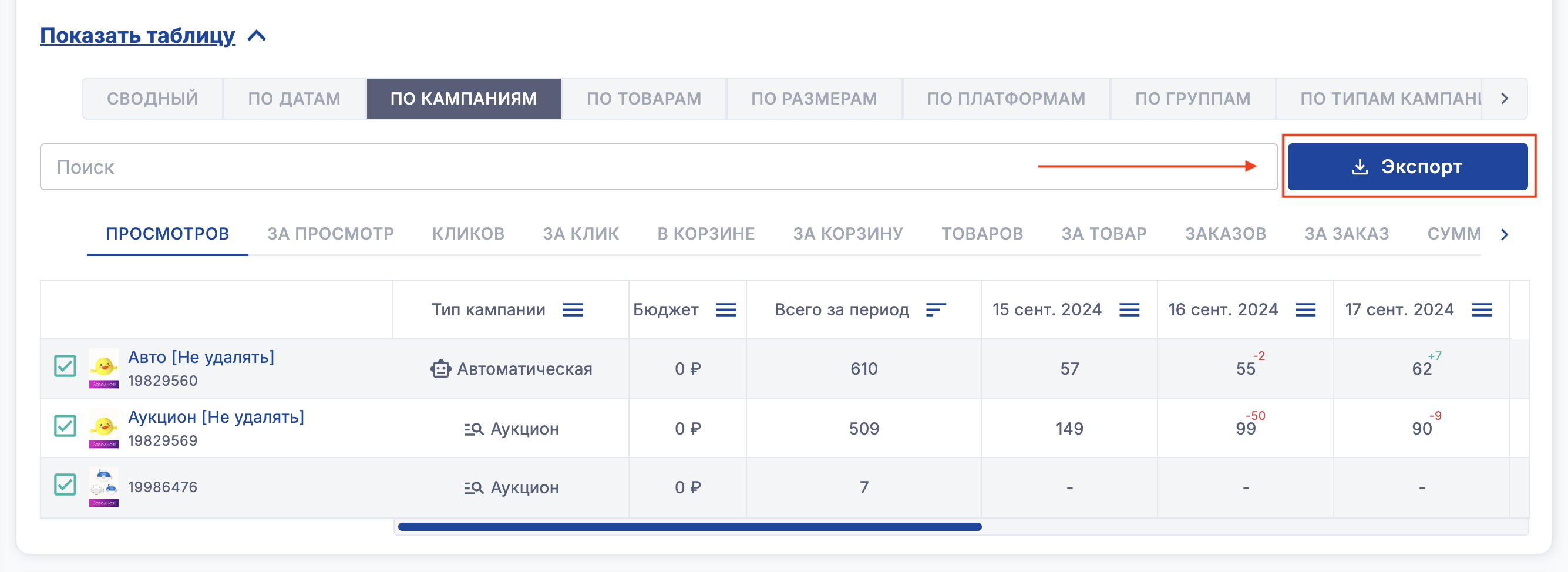Click the robot icon next to Автоматическая

(440, 369)
